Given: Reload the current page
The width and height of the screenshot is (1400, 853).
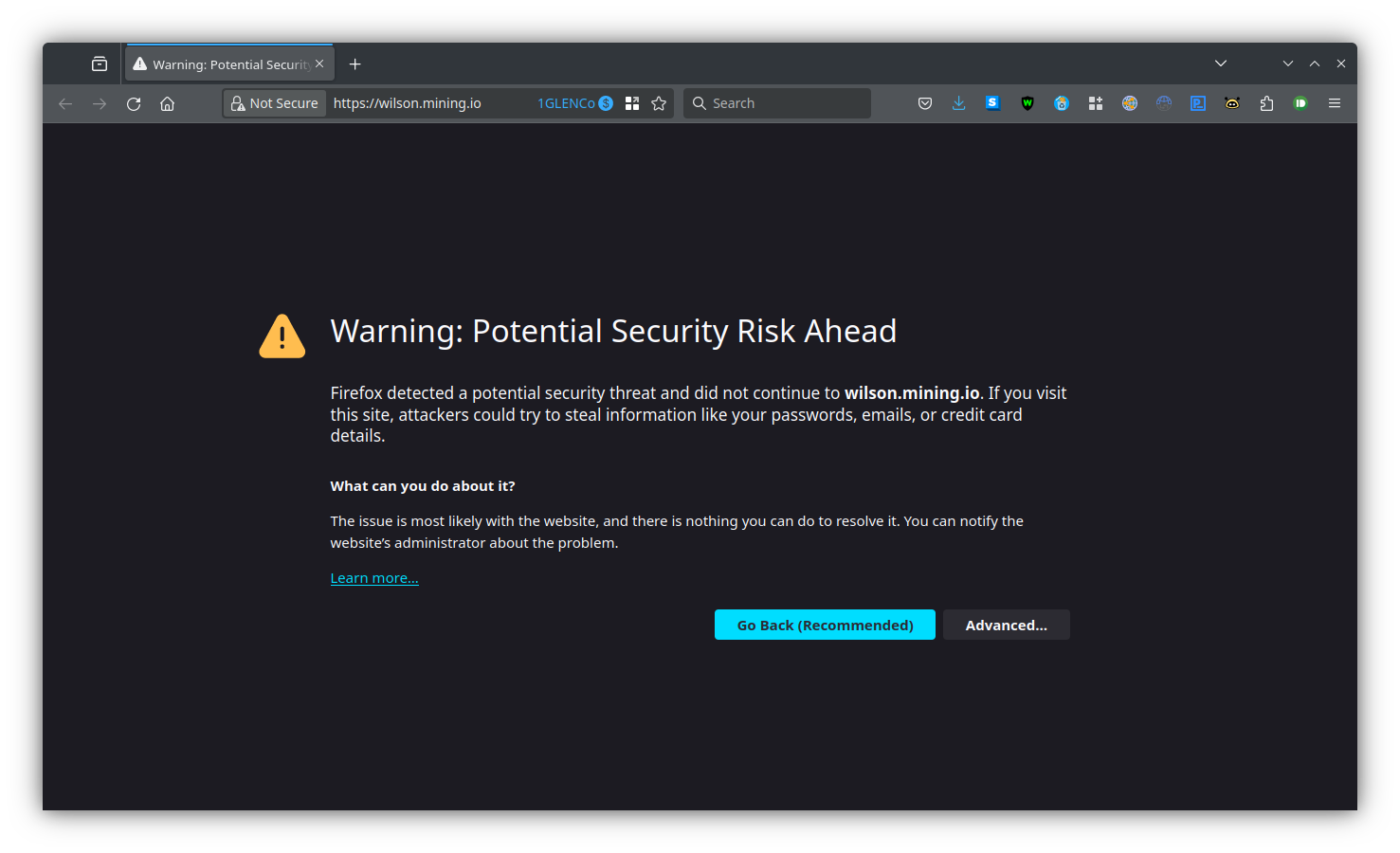Looking at the screenshot, I should pos(134,103).
